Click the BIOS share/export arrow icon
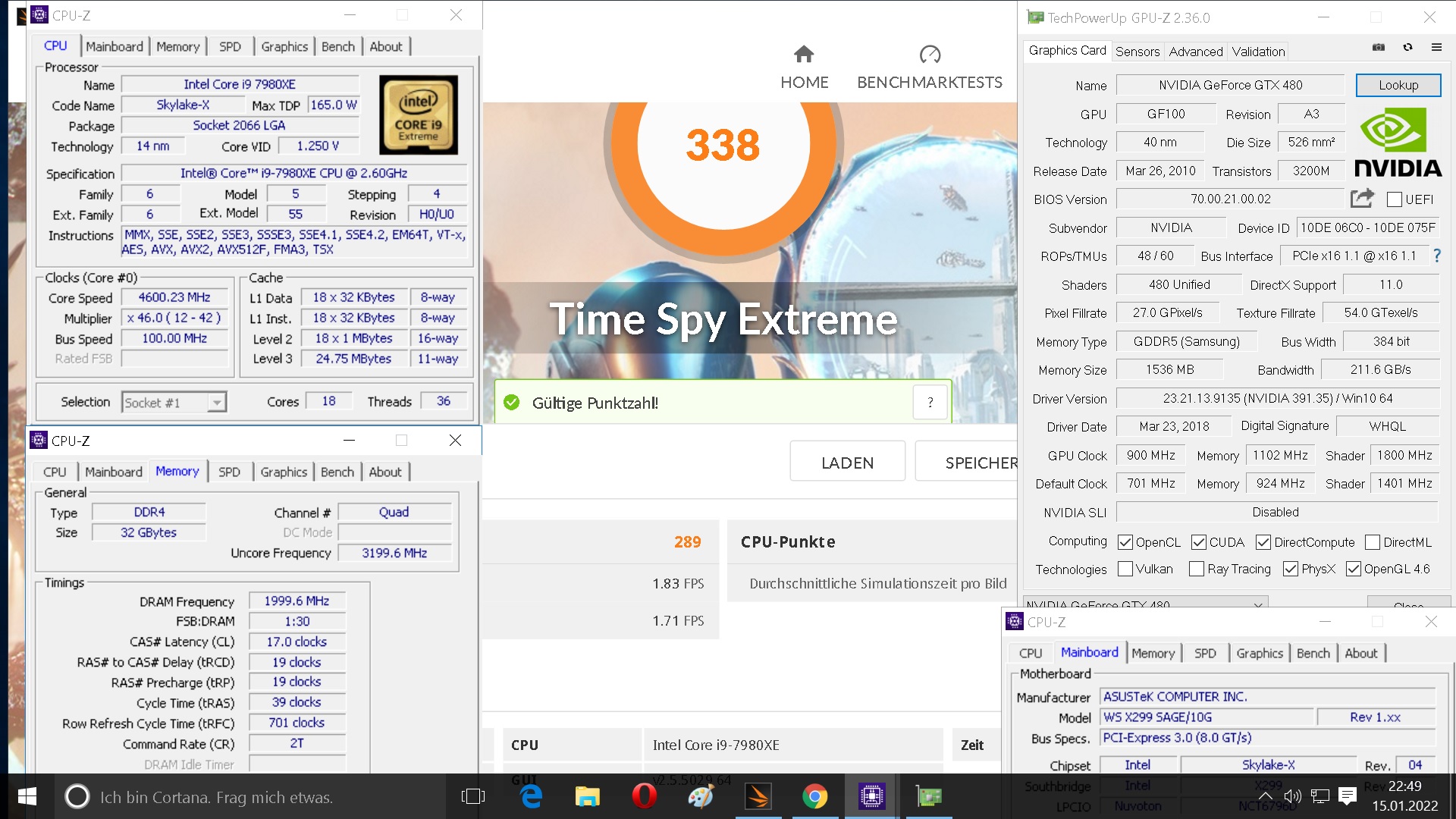 tap(1363, 199)
